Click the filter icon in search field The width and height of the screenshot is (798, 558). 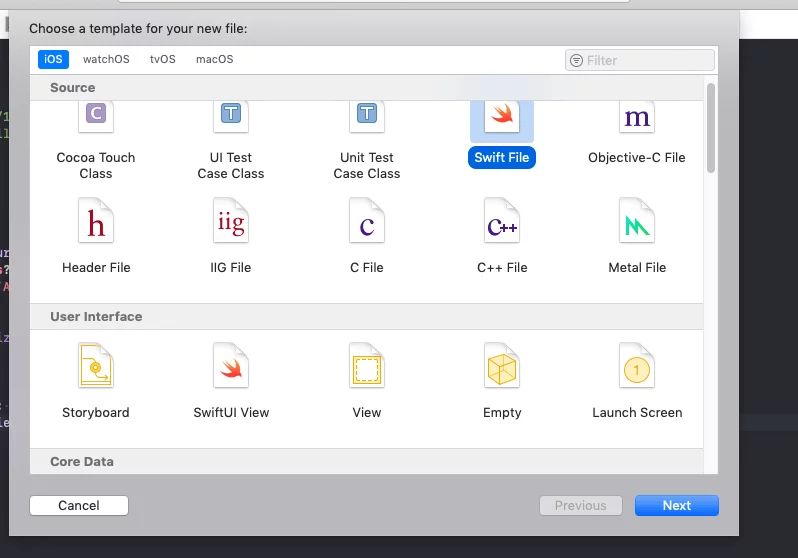(576, 61)
